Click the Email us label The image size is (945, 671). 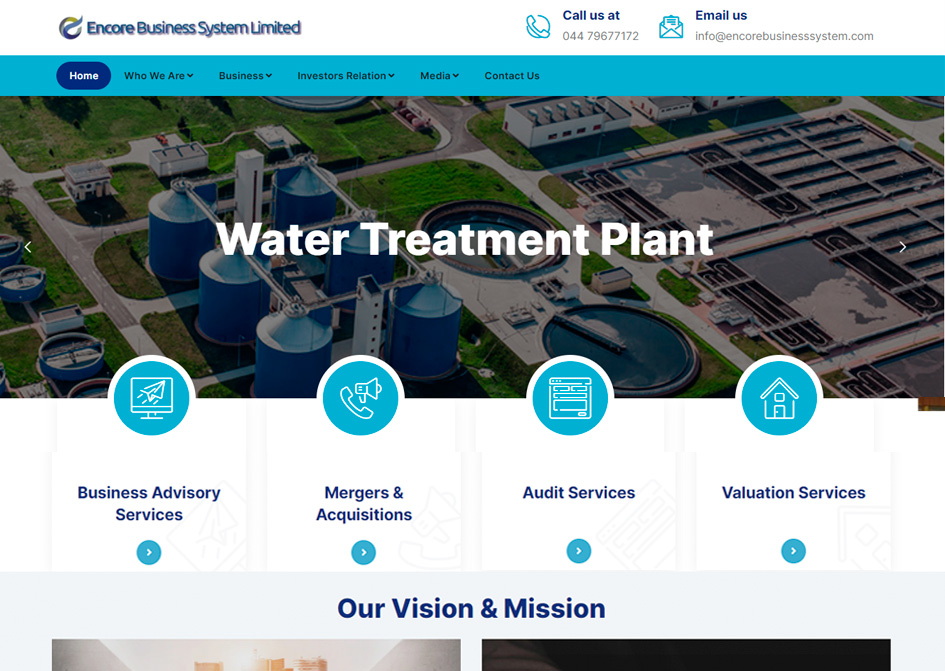pos(721,16)
